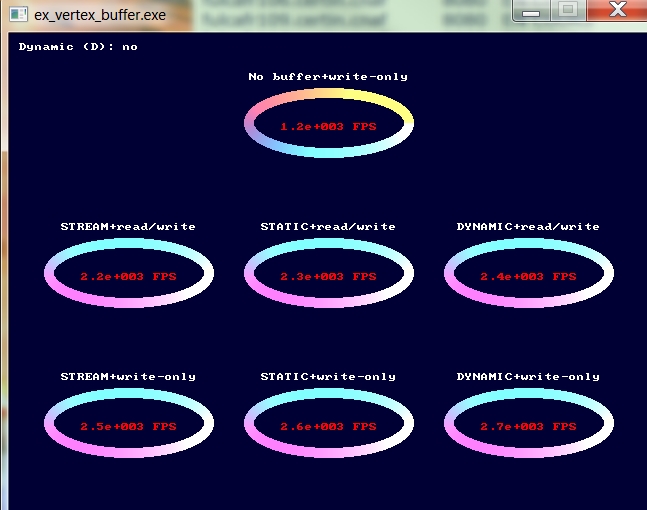
Task: Click the 2.5e+003 FPS readout
Action: pos(128,426)
